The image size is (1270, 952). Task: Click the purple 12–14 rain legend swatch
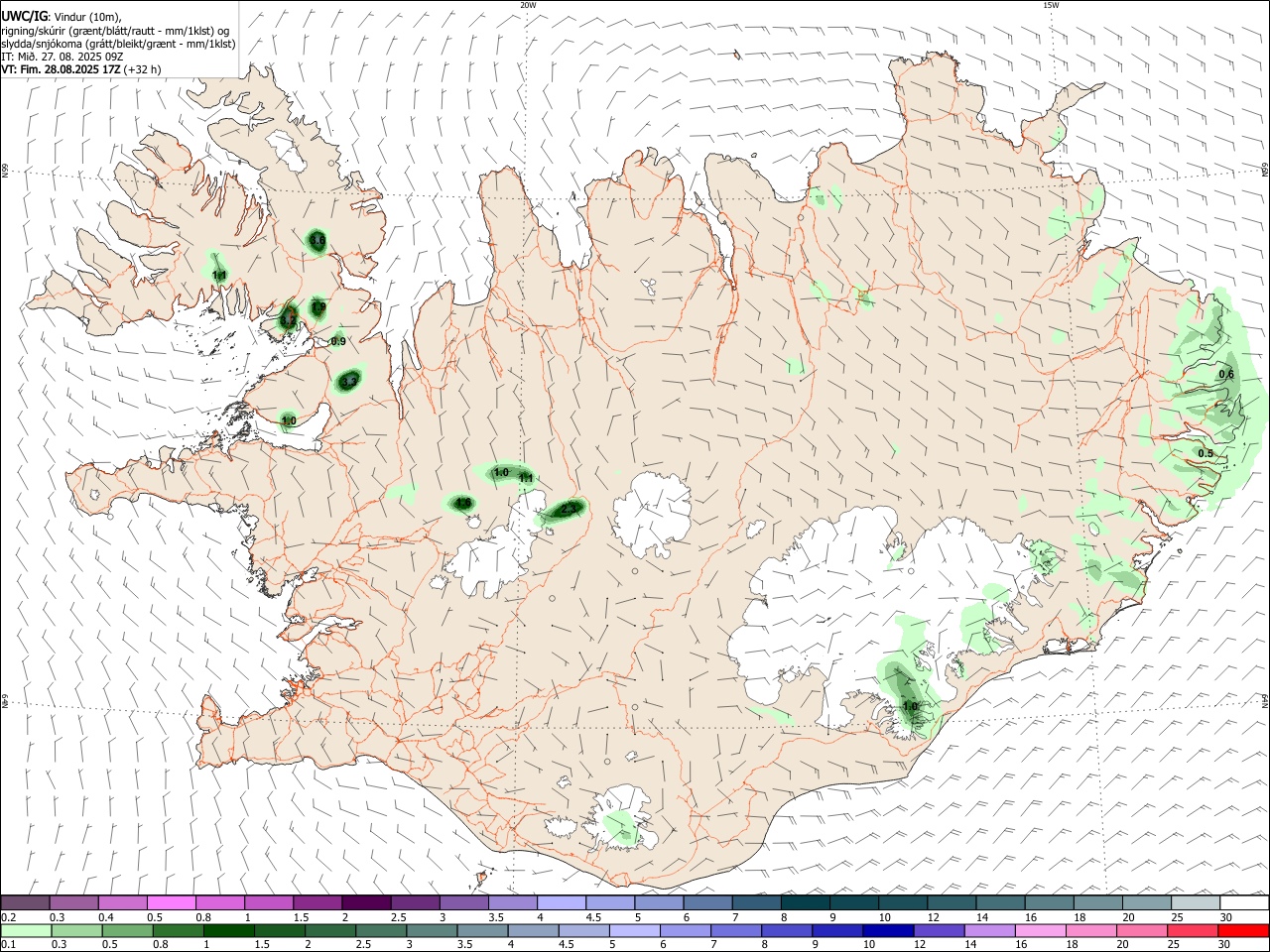(940, 931)
